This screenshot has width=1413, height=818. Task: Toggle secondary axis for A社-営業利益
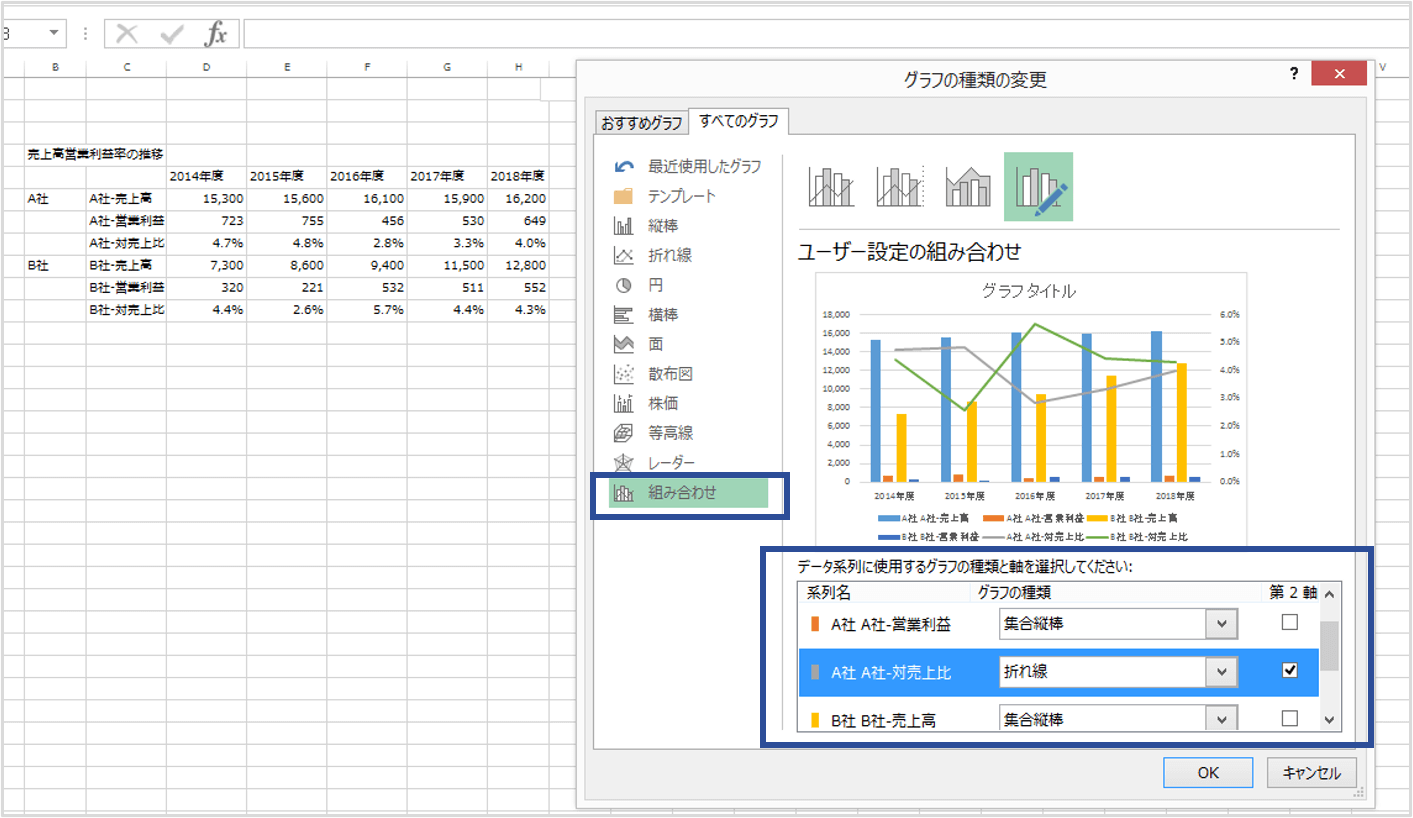(x=1289, y=623)
